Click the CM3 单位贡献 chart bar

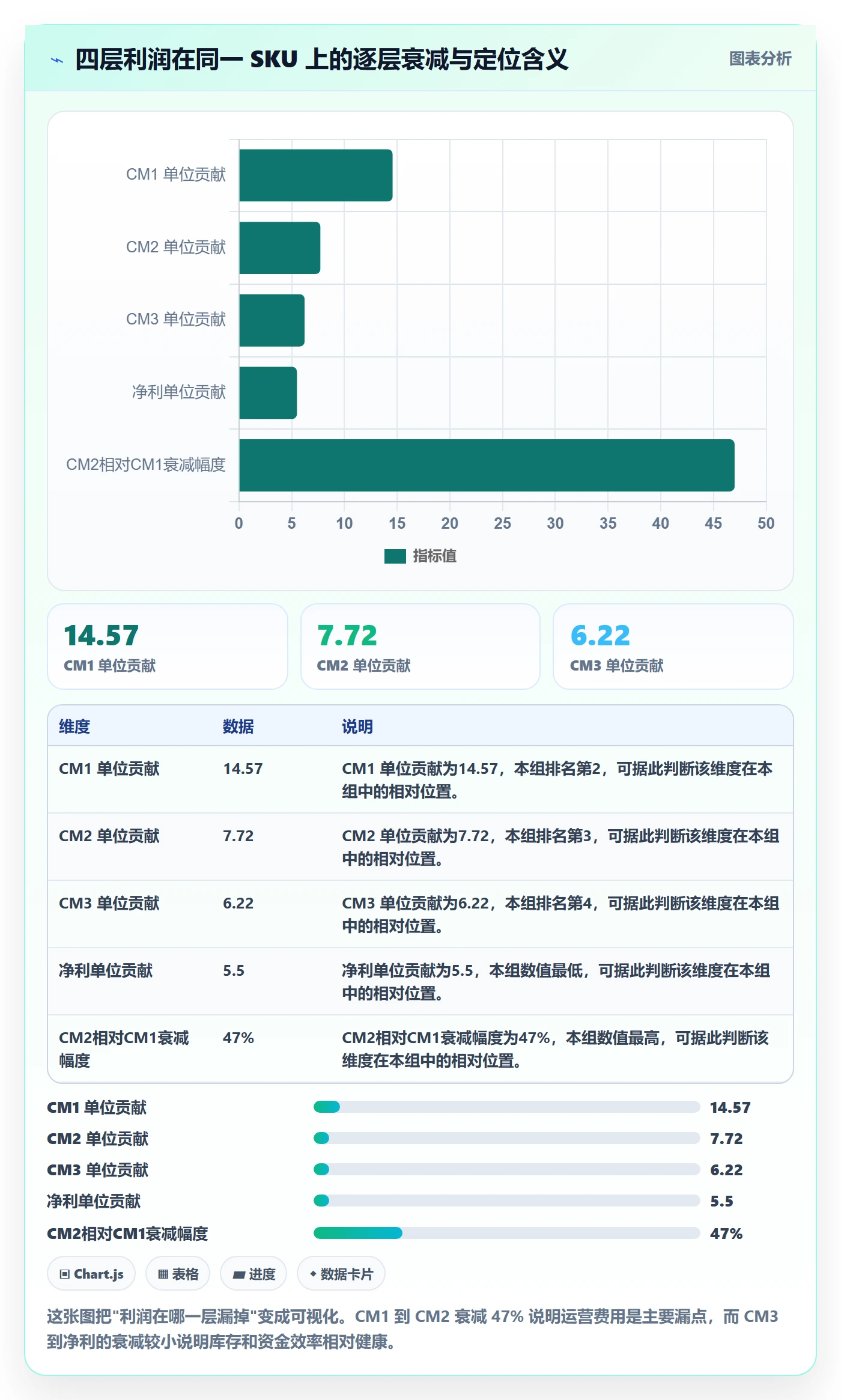click(x=272, y=320)
